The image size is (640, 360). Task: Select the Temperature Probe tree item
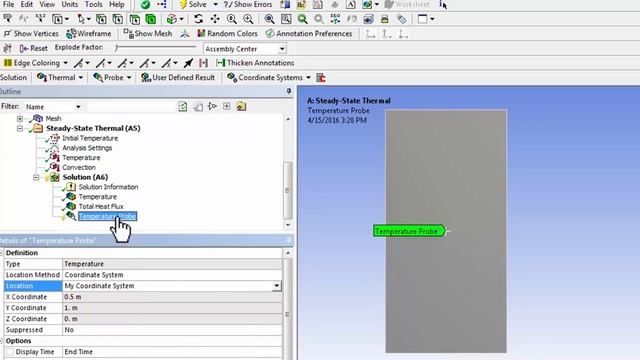click(x=107, y=216)
